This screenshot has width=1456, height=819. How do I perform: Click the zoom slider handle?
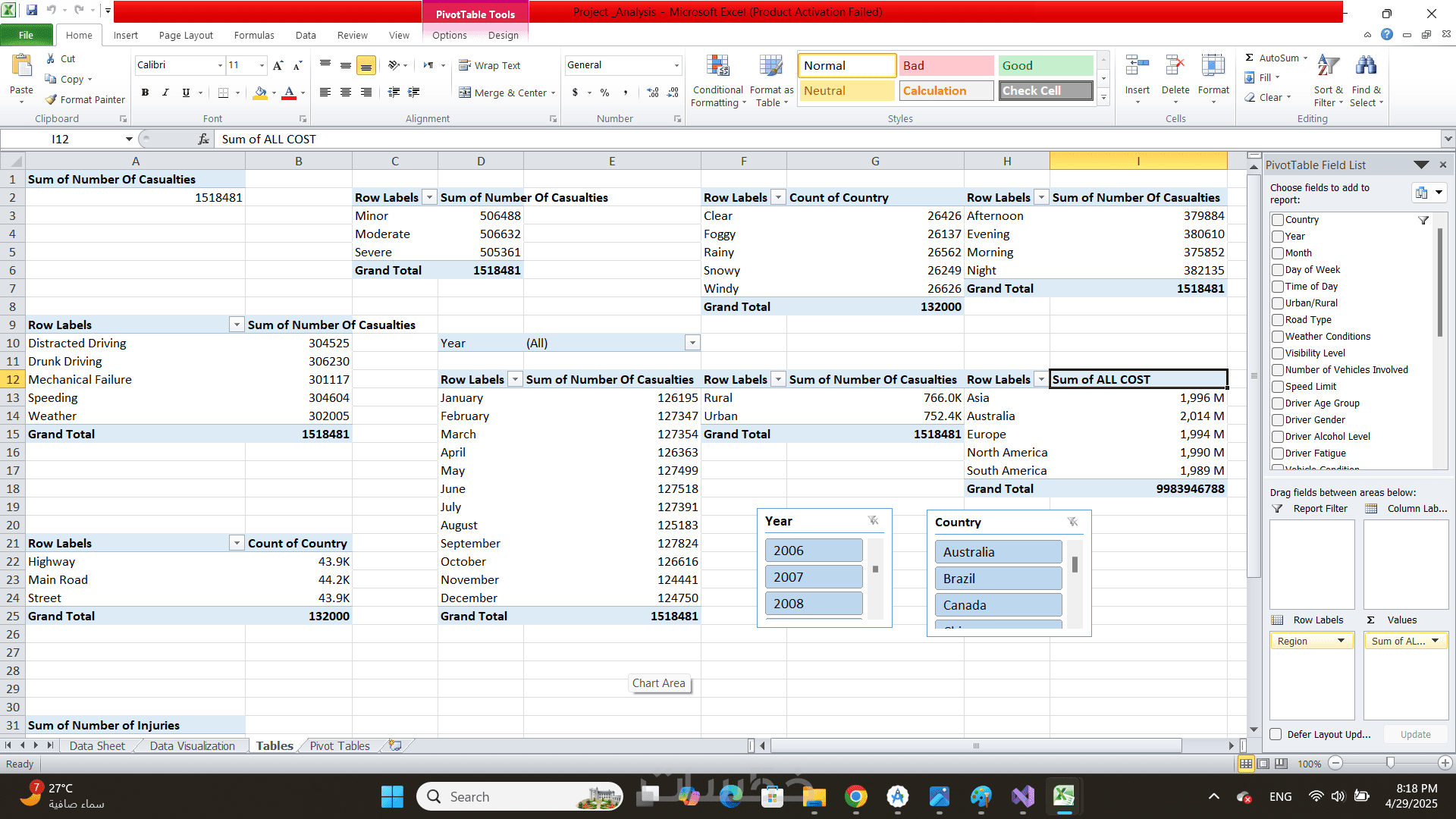pyautogui.click(x=1390, y=763)
